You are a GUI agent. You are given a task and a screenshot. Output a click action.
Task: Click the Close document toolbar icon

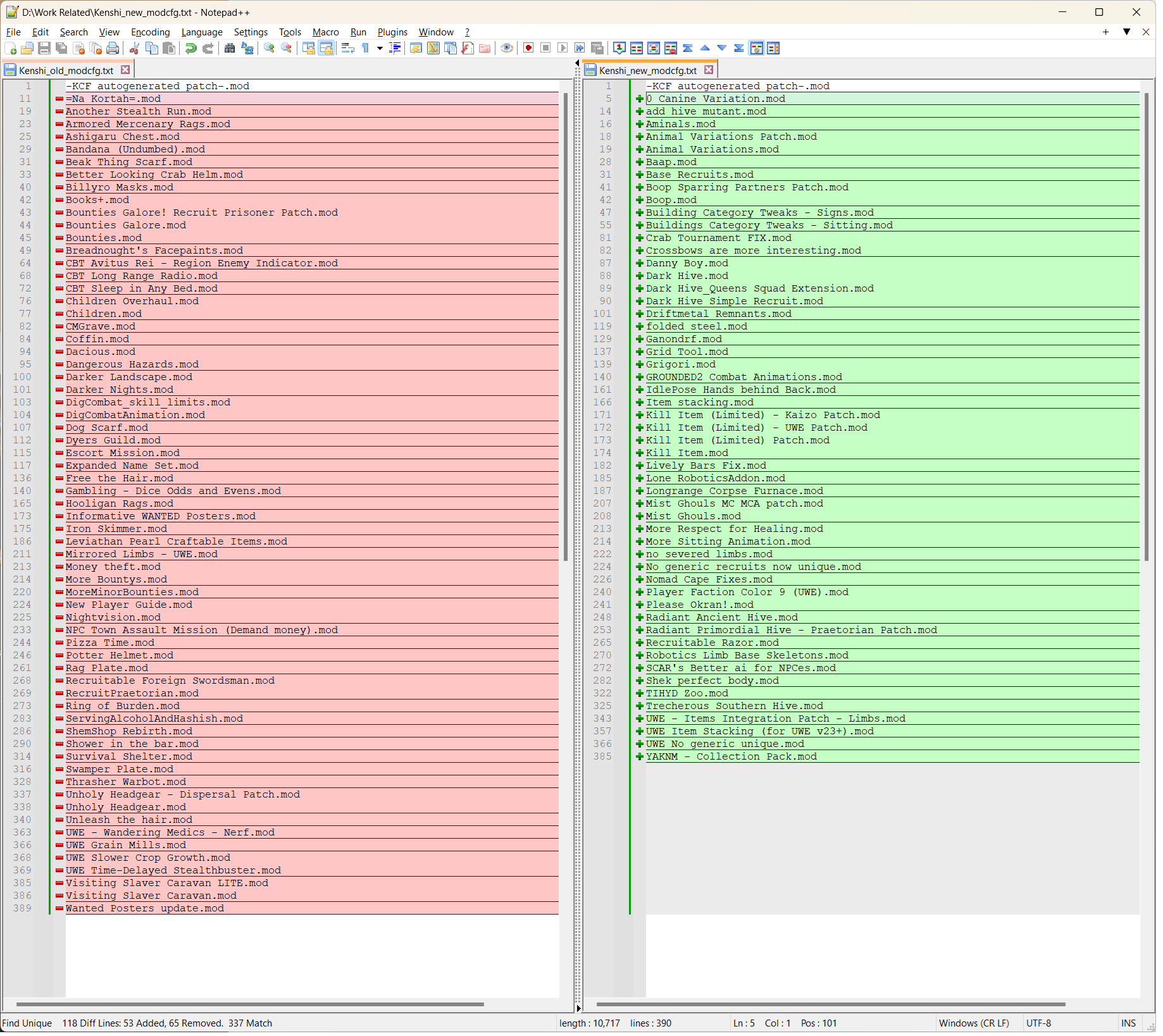coord(79,49)
